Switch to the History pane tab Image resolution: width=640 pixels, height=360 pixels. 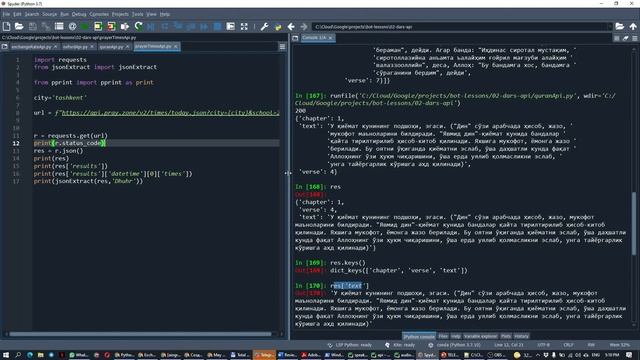521,336
